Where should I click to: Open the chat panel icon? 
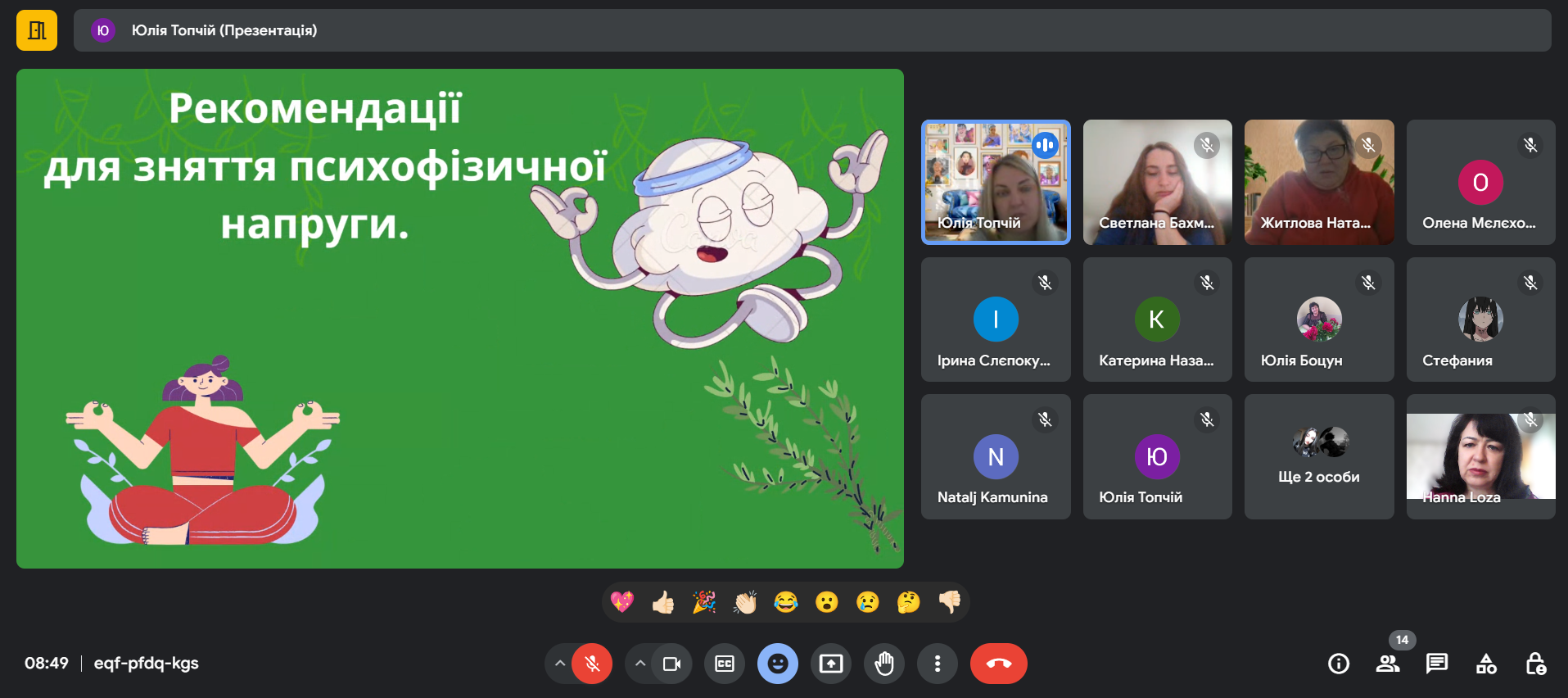[1437, 664]
